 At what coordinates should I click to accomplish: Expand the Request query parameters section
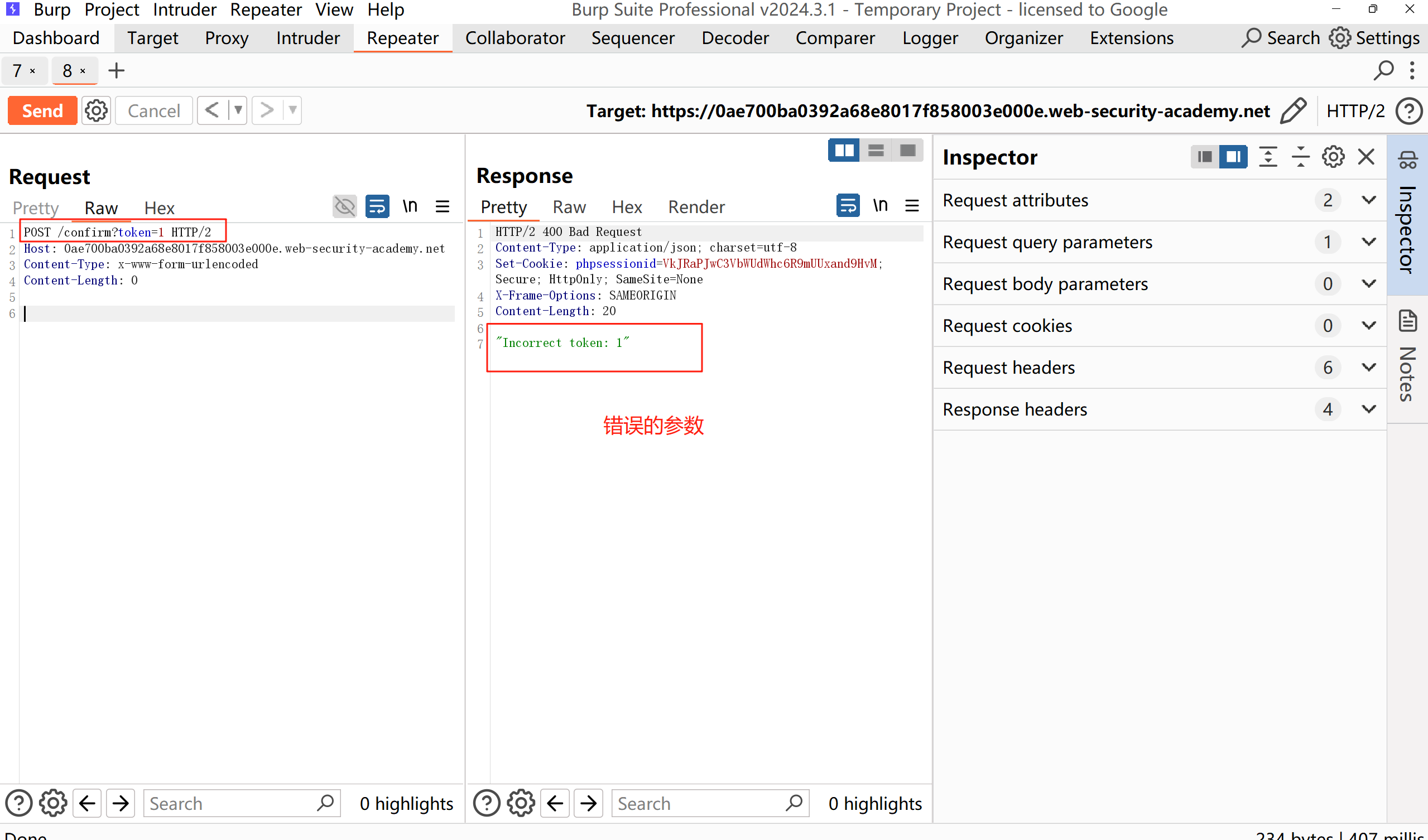(1368, 242)
